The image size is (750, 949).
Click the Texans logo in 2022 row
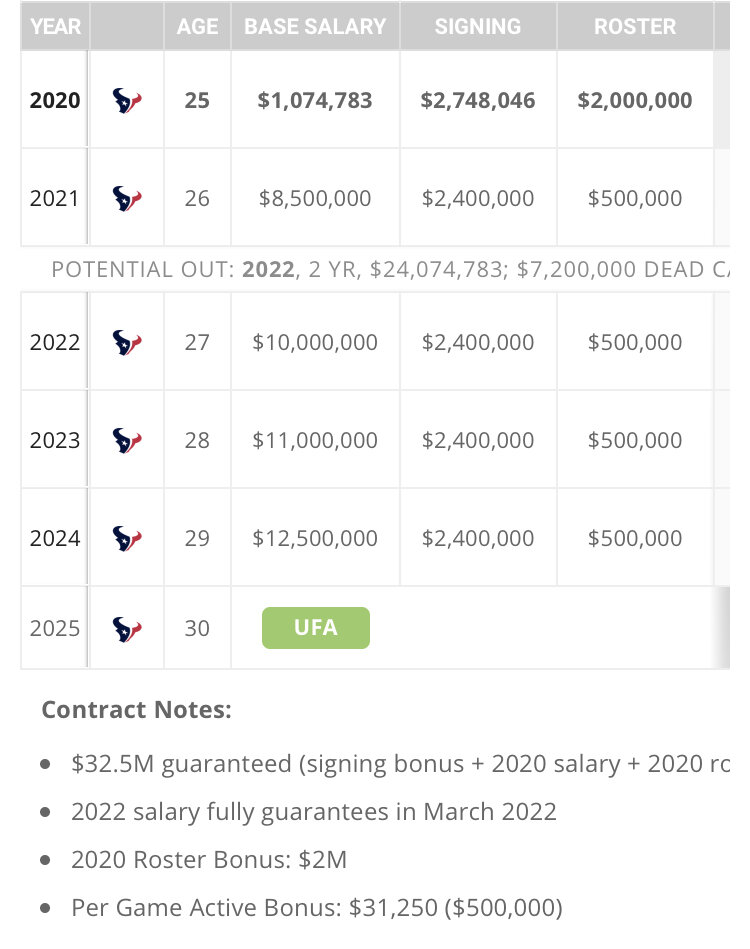pos(127,342)
